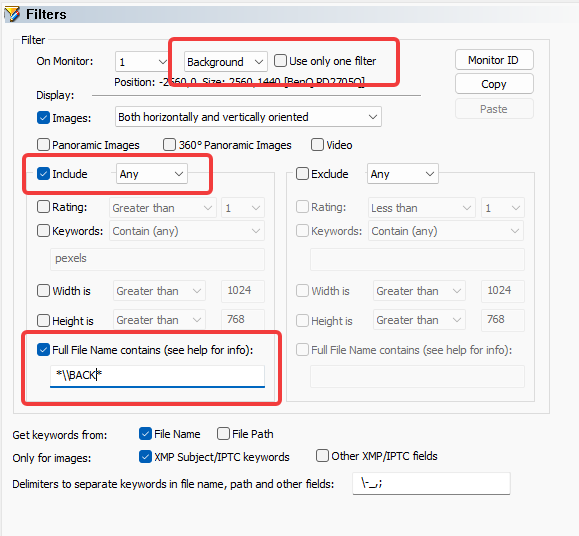Click the Monitor ID button

tap(494, 60)
